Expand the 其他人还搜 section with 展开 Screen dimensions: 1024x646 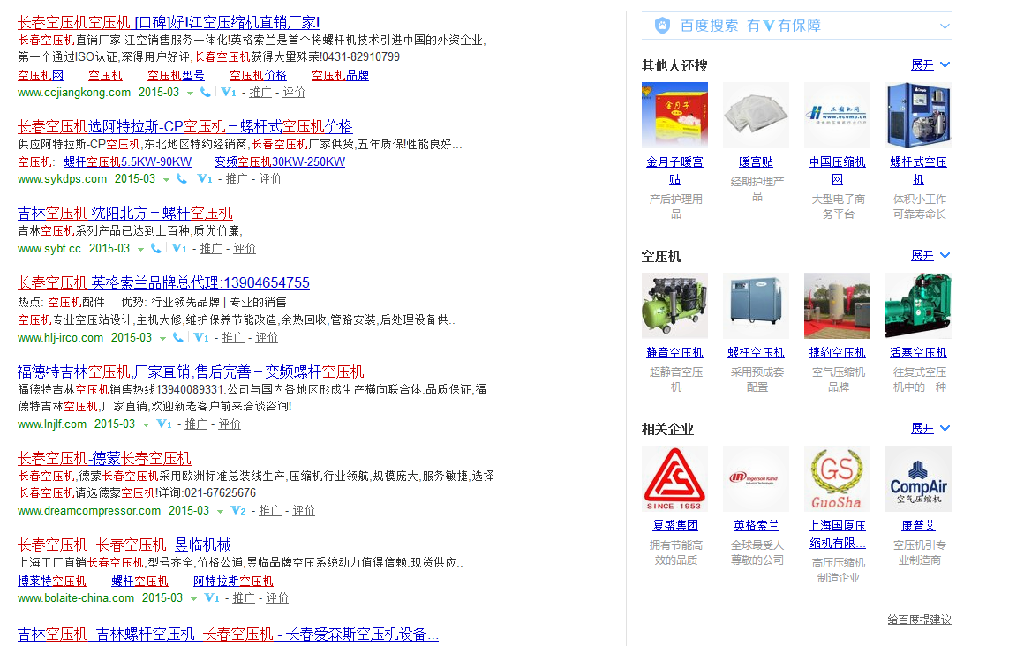point(931,65)
